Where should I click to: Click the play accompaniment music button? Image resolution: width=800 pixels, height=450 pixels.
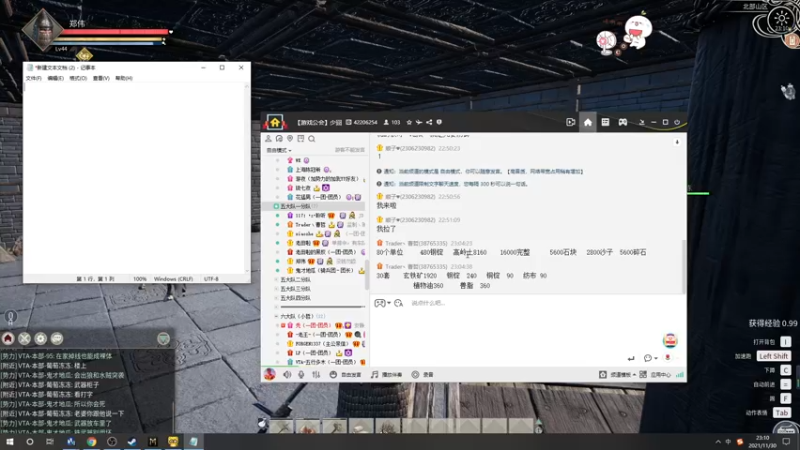coord(386,374)
